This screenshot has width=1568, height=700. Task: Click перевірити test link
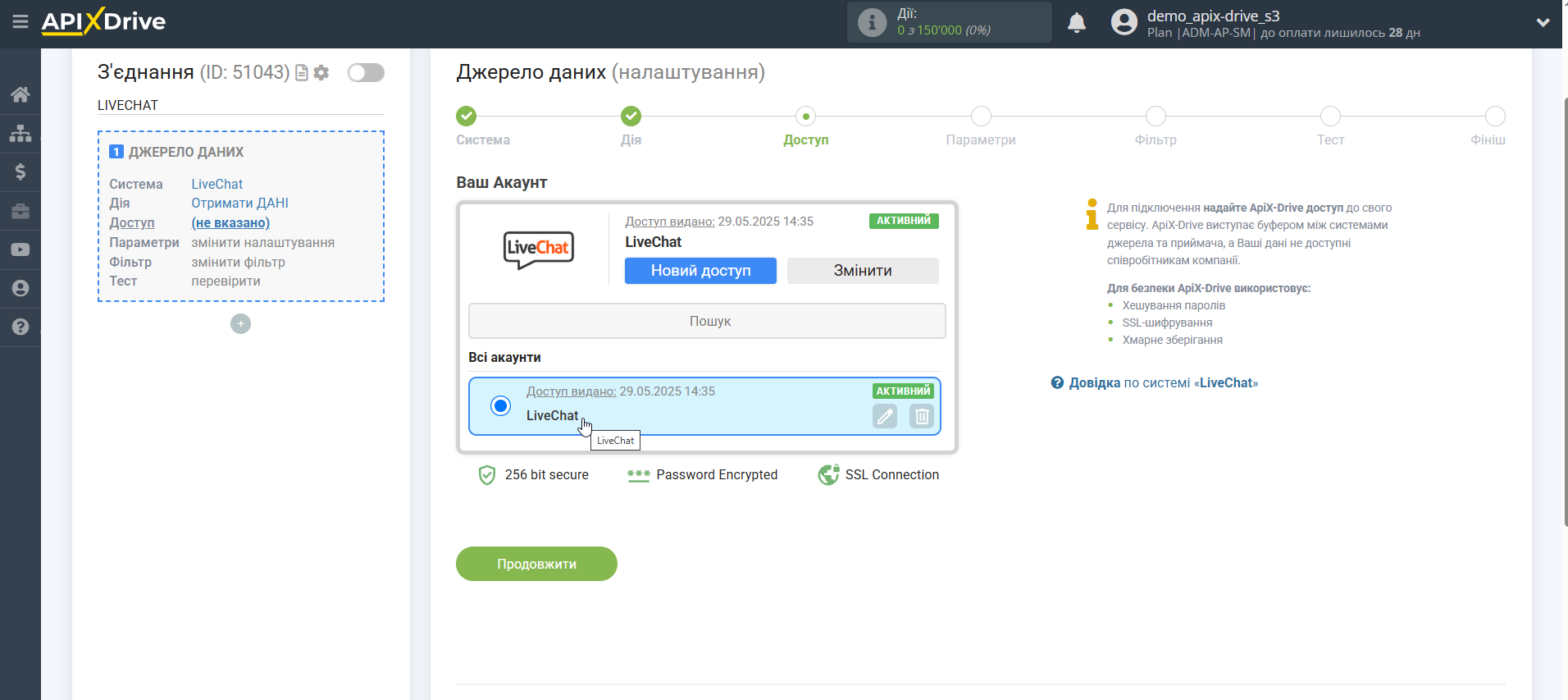pos(226,281)
